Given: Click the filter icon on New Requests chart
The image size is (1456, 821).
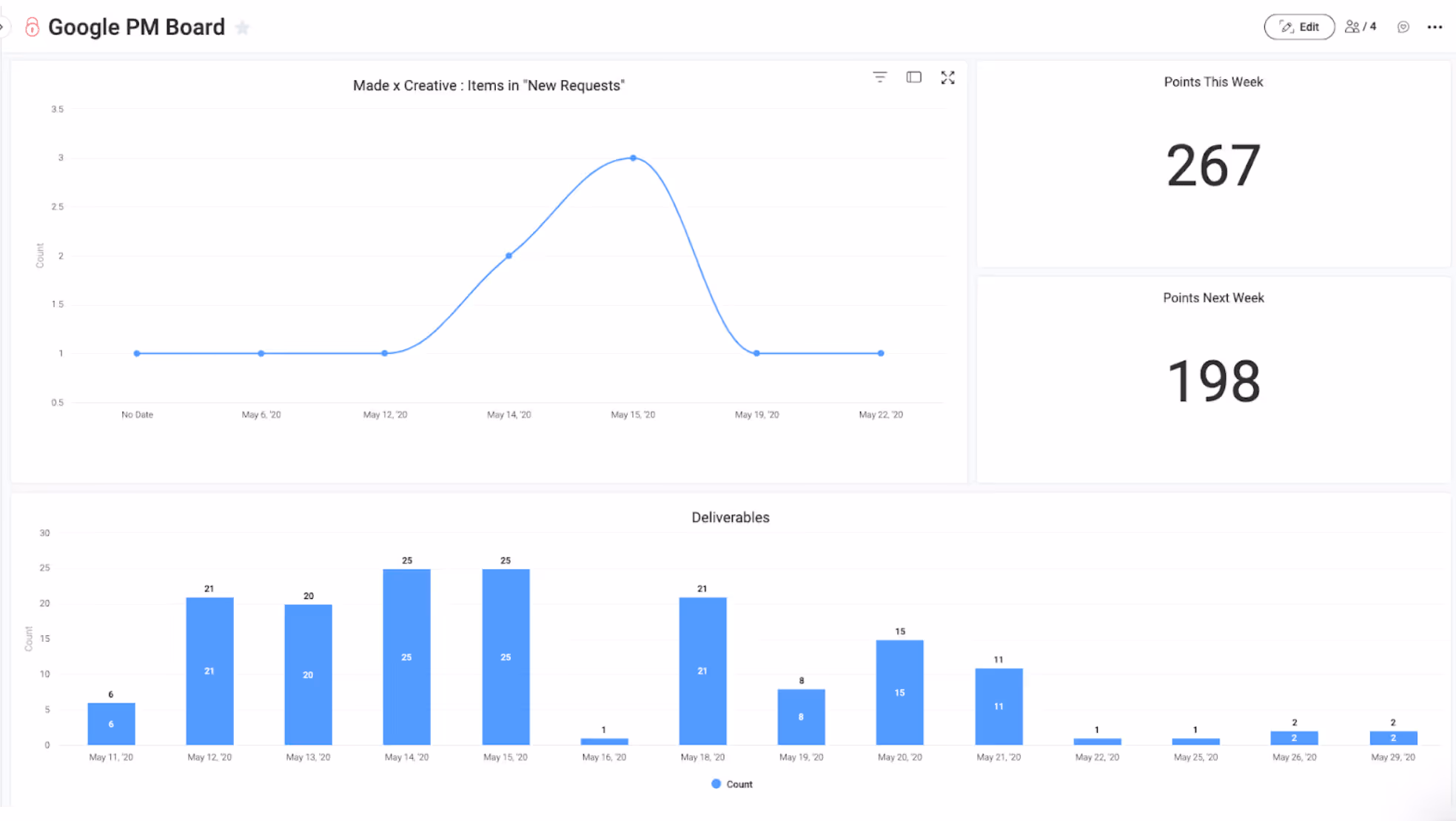Looking at the screenshot, I should click(879, 77).
